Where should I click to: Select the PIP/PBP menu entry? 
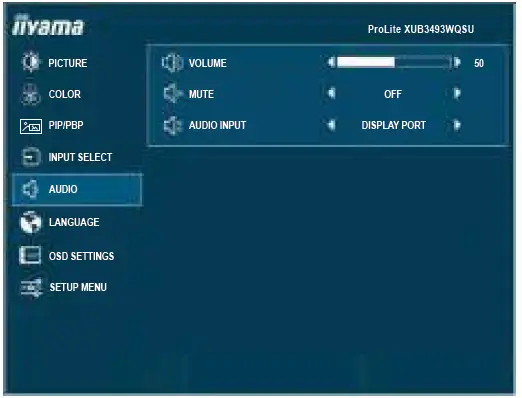(66, 125)
